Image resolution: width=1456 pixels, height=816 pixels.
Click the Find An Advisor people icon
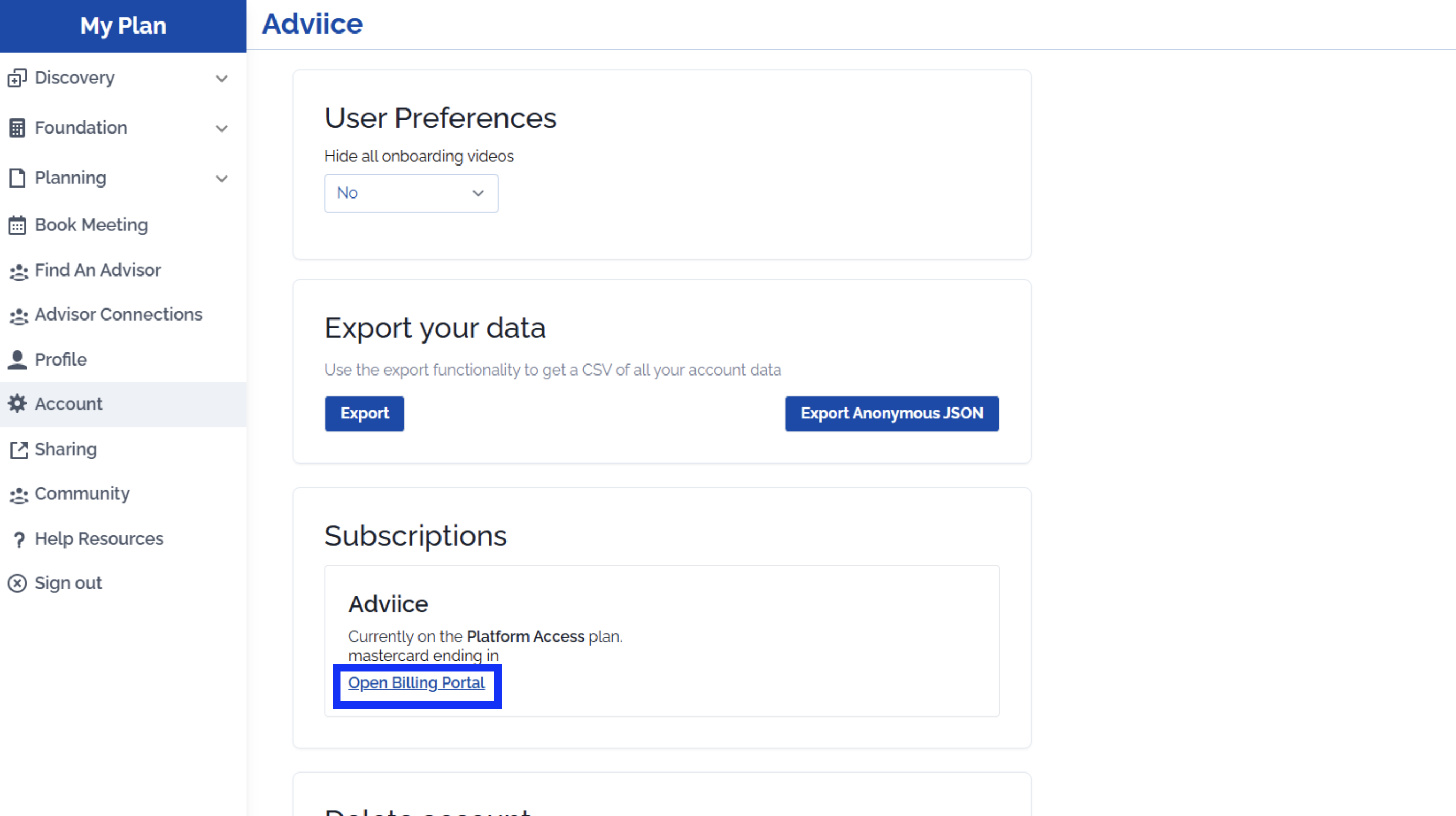coord(19,272)
